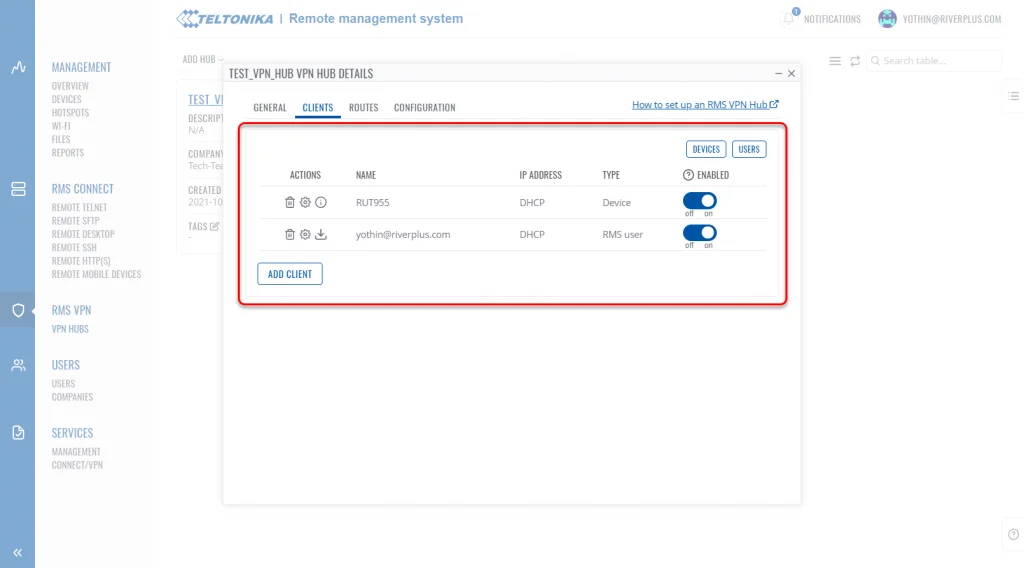The image size is (1024, 568).
Task: Collapse the sidebar with double-arrow icon
Action: pos(18,552)
